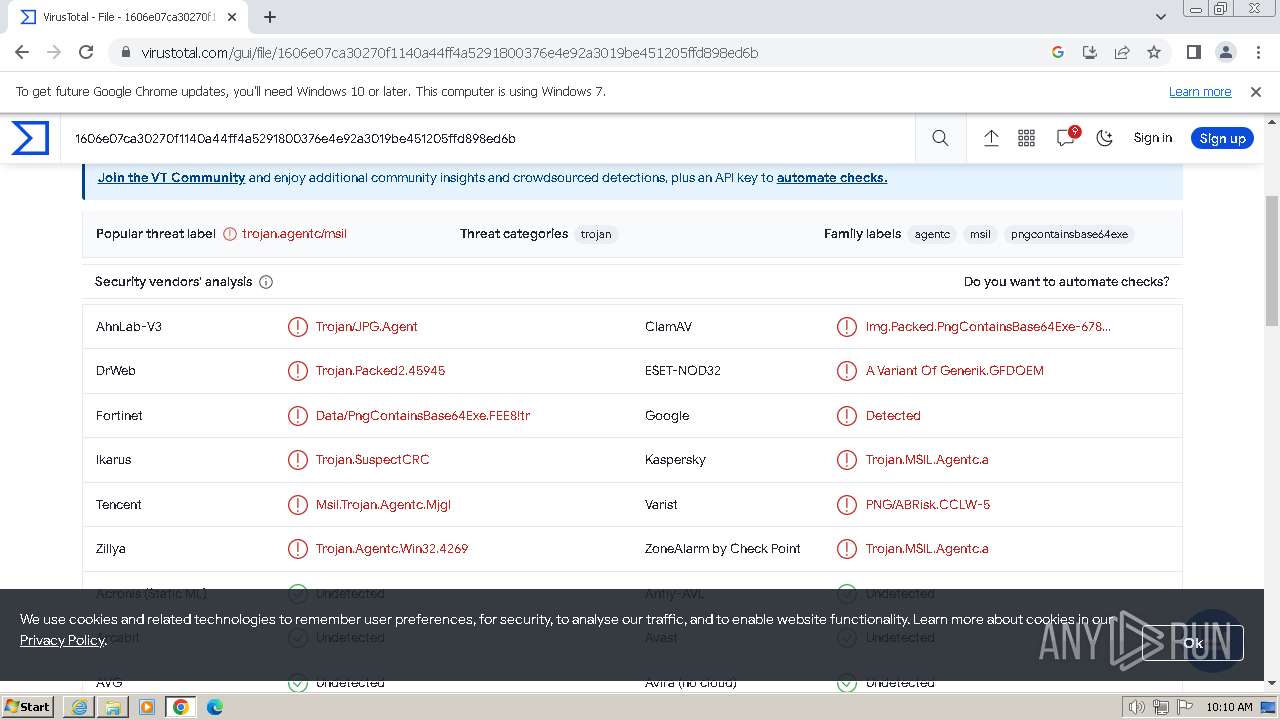The height and width of the screenshot is (720, 1280).
Task: Dismiss the Chrome update notice
Action: click(1256, 91)
